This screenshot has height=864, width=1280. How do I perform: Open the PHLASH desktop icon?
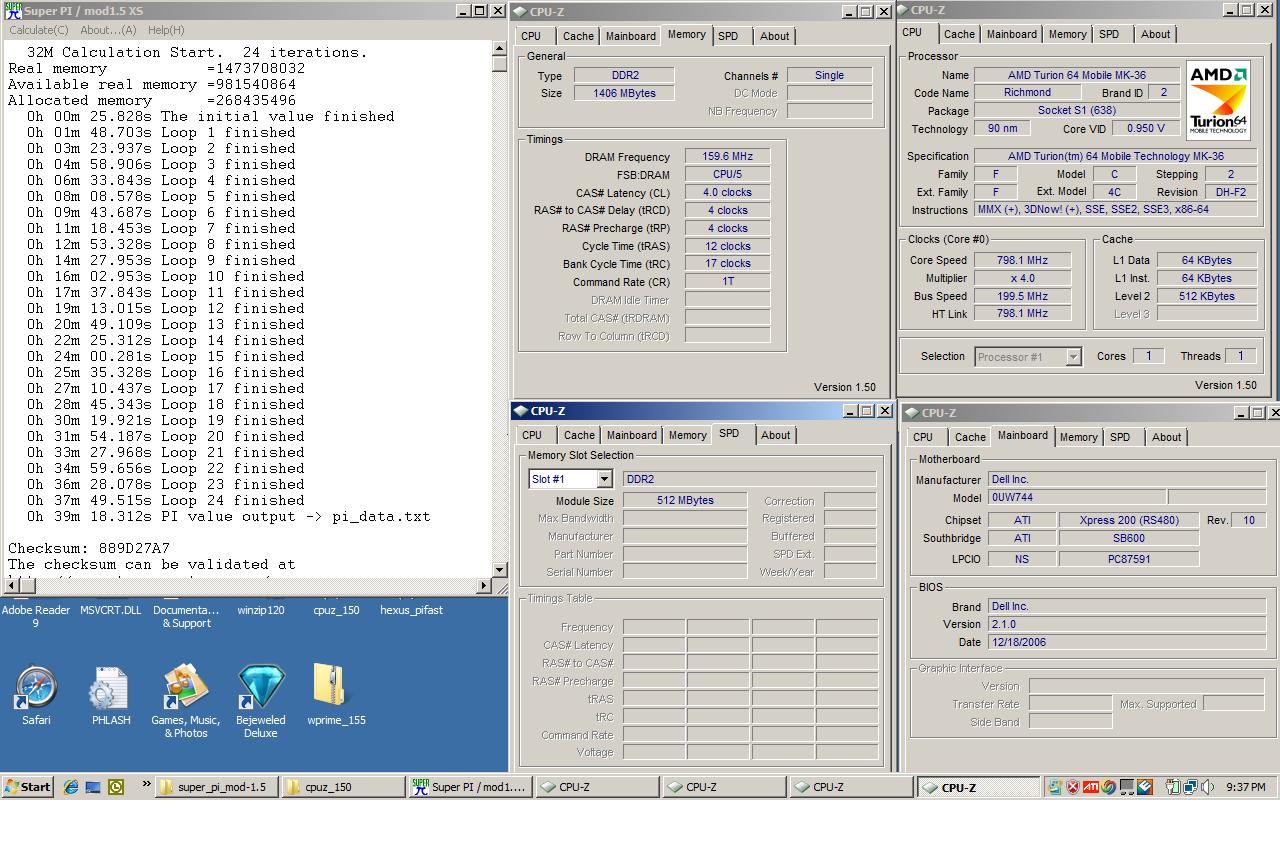110,688
